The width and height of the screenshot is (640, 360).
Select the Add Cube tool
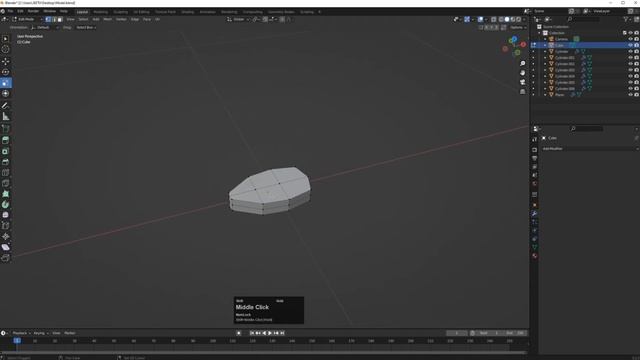point(6,129)
